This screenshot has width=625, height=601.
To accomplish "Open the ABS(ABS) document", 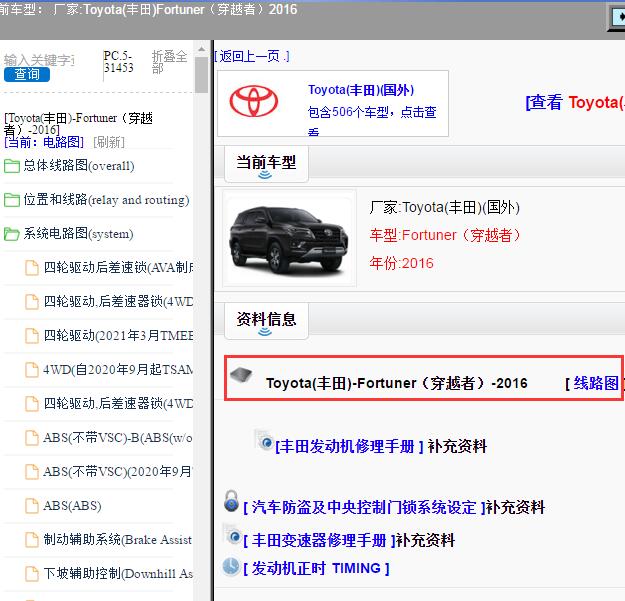I will (x=72, y=506).
